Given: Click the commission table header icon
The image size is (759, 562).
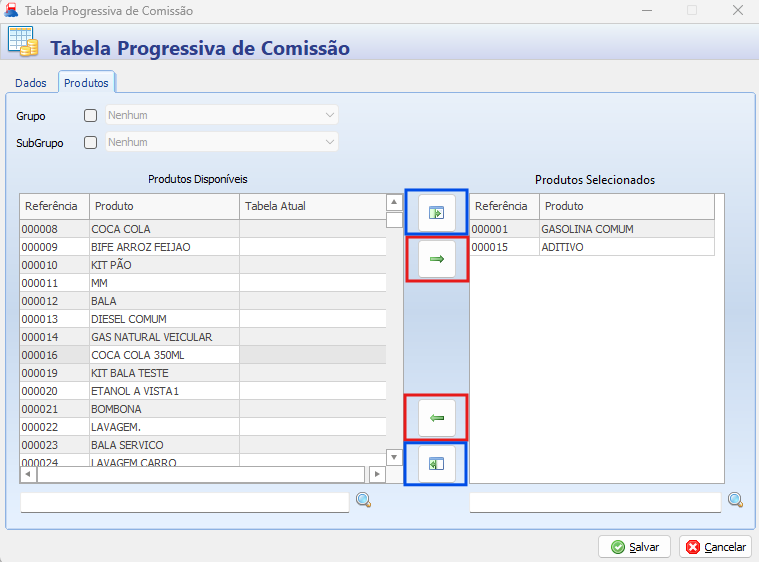Looking at the screenshot, I should pyautogui.click(x=23, y=43).
